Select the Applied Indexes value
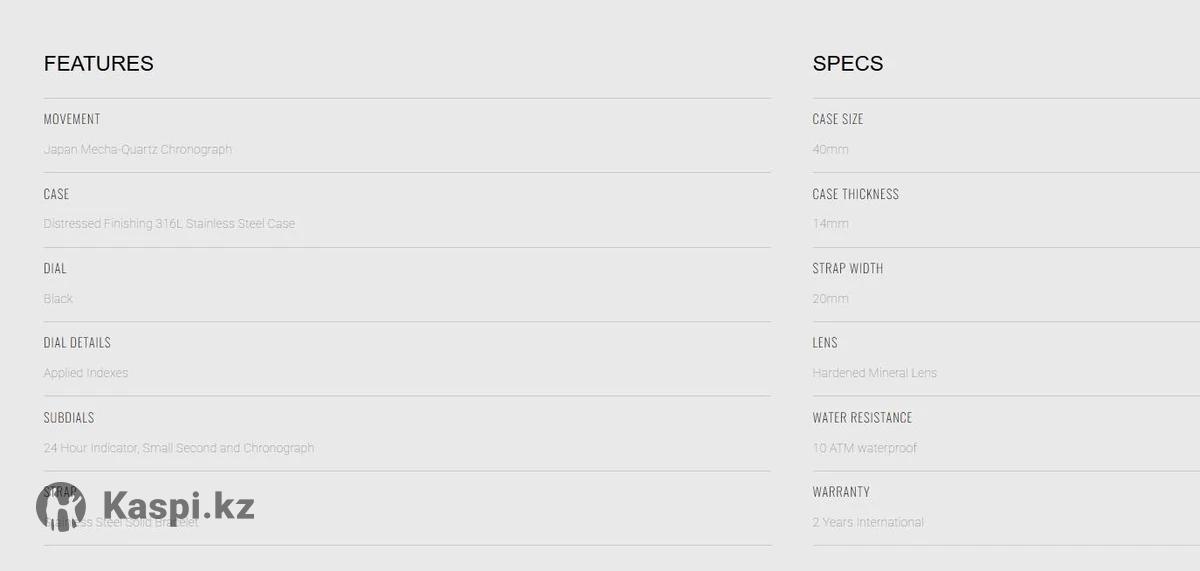This screenshot has height=571, width=1200. 86,373
